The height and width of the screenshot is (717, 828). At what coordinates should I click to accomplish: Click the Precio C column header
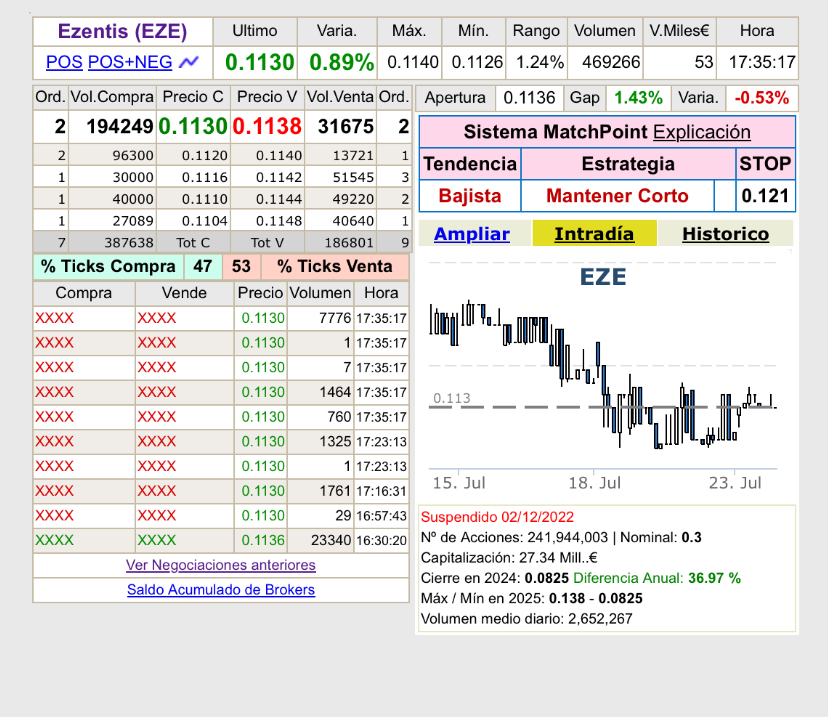193,97
